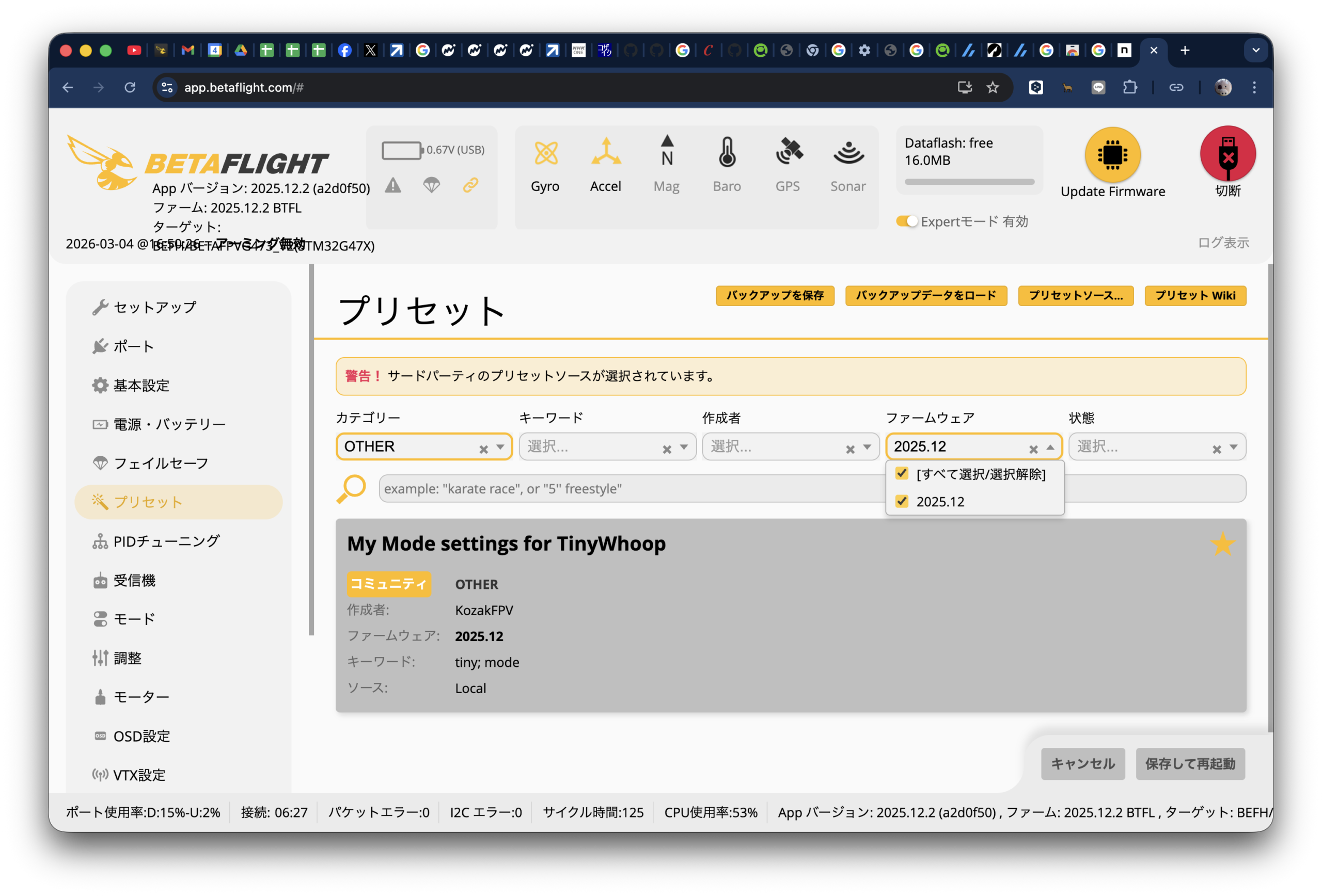Screen dimensions: 1322x896
Task: Click the Gyro sensor icon
Action: tap(545, 153)
